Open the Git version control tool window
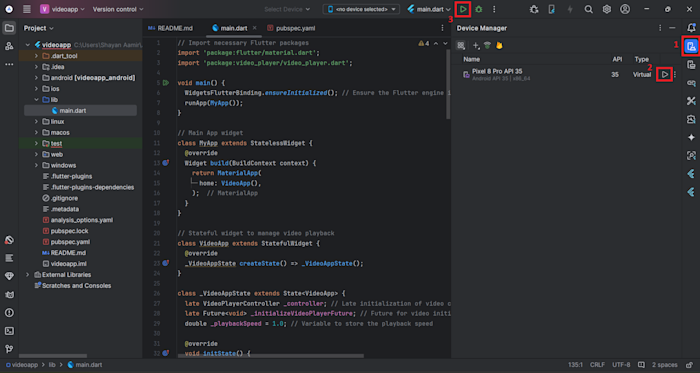Image resolution: width=700 pixels, height=373 pixels. (9, 349)
